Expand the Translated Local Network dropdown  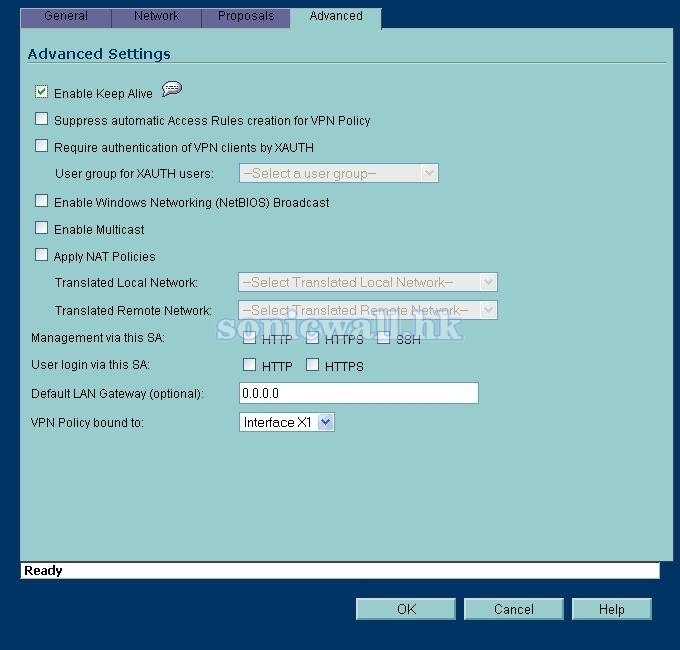(x=367, y=283)
